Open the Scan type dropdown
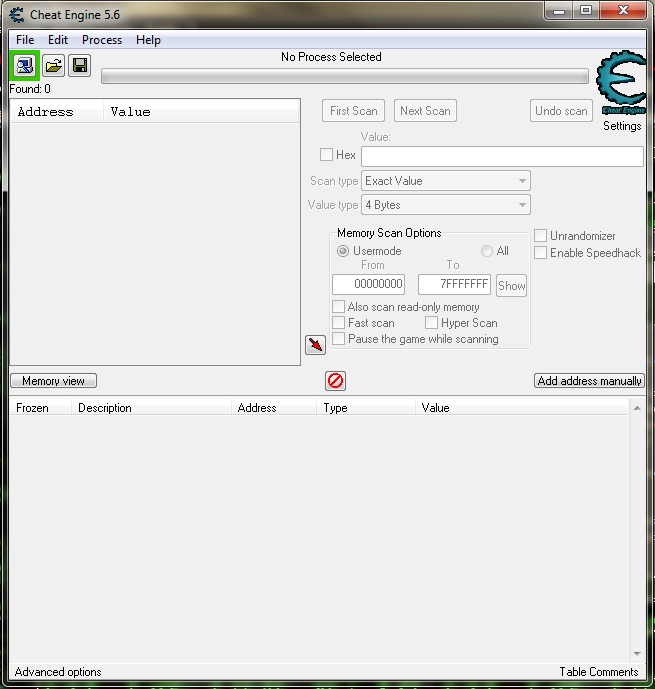 (x=446, y=181)
